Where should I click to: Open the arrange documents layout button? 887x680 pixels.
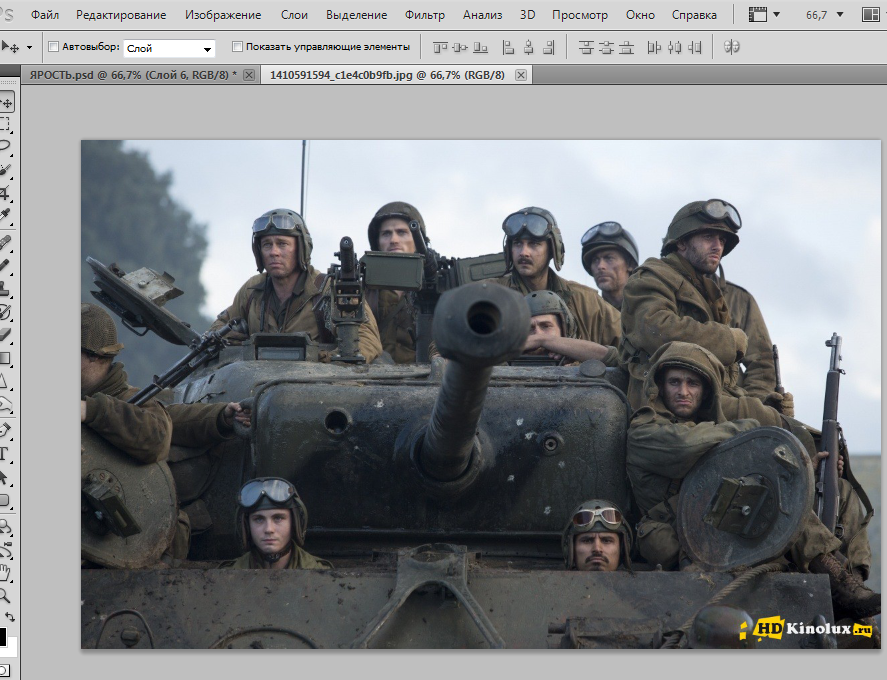[870, 15]
